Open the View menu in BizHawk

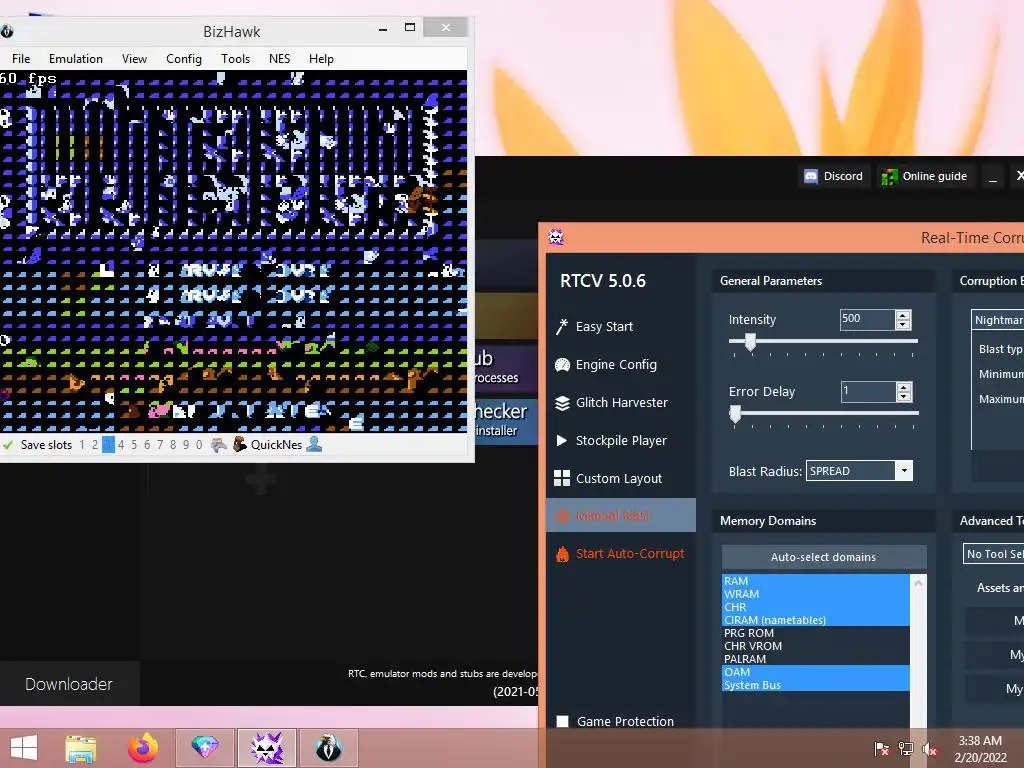tap(135, 59)
